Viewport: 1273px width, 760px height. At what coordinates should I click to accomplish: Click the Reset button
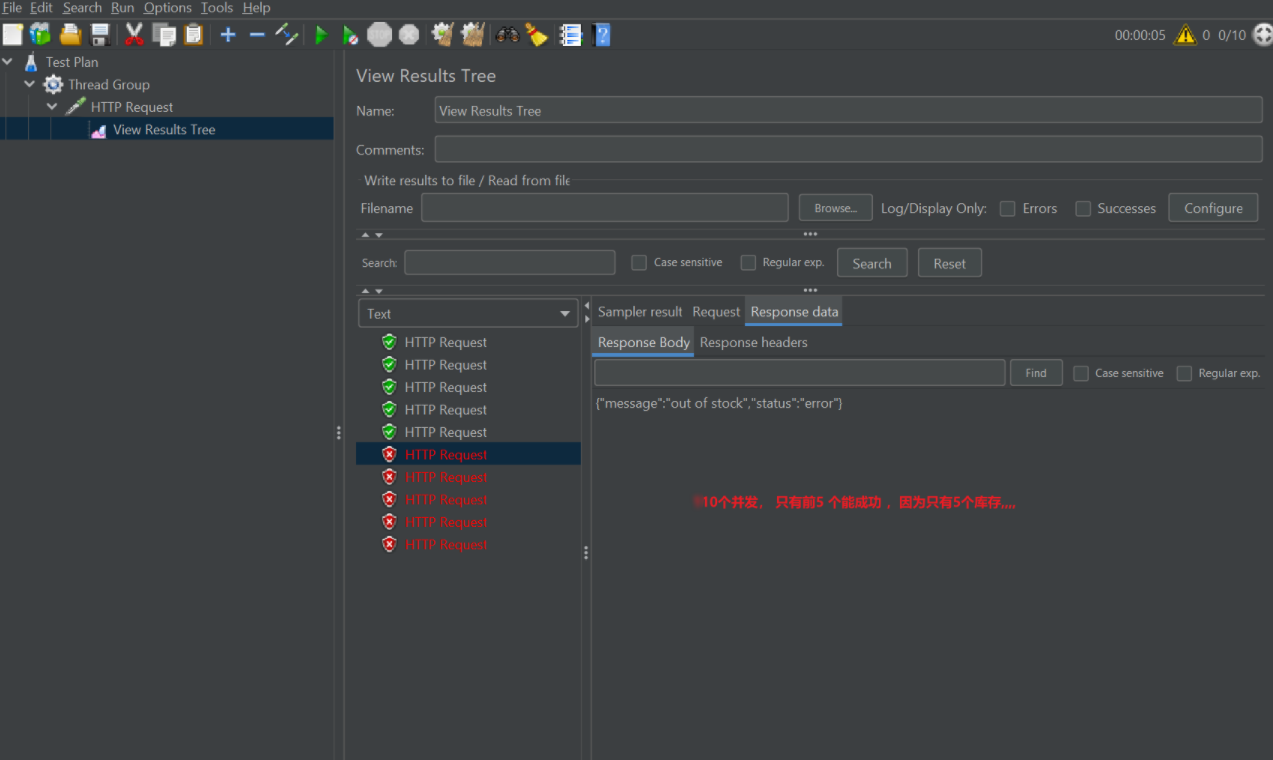(x=950, y=263)
